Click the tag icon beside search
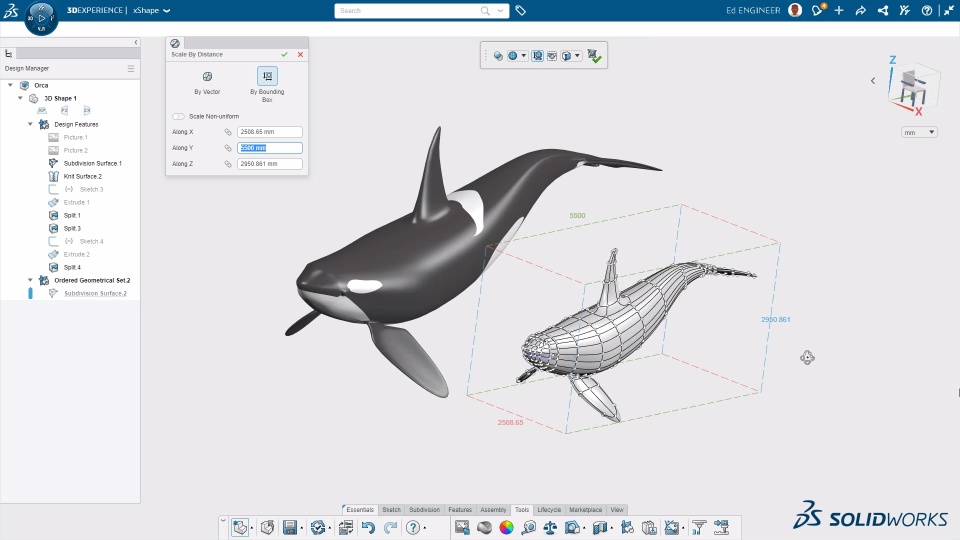Image resolution: width=960 pixels, height=540 pixels. coord(520,10)
